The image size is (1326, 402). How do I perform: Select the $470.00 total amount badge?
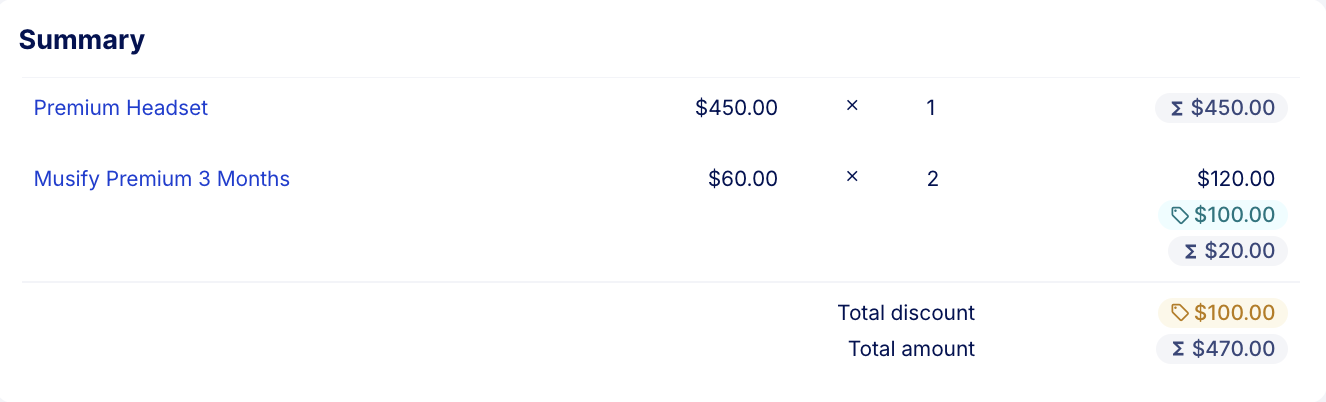coord(1222,349)
